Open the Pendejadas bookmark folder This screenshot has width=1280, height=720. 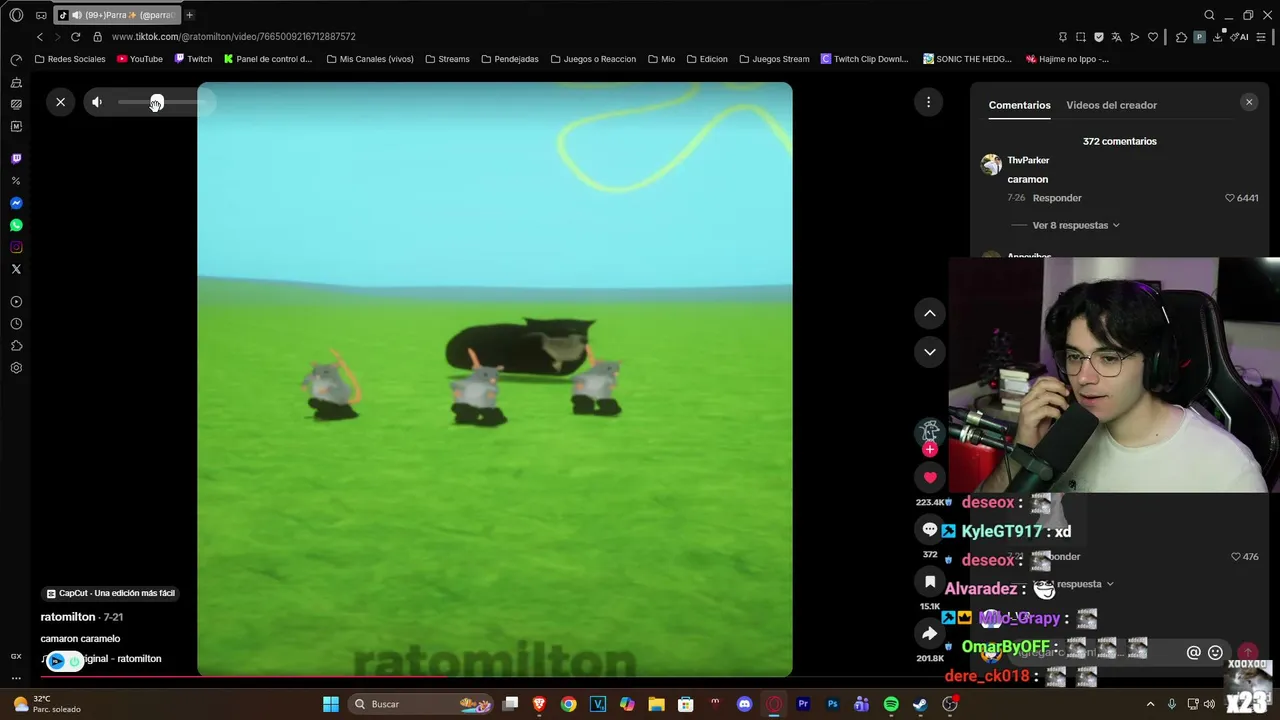[x=510, y=59]
